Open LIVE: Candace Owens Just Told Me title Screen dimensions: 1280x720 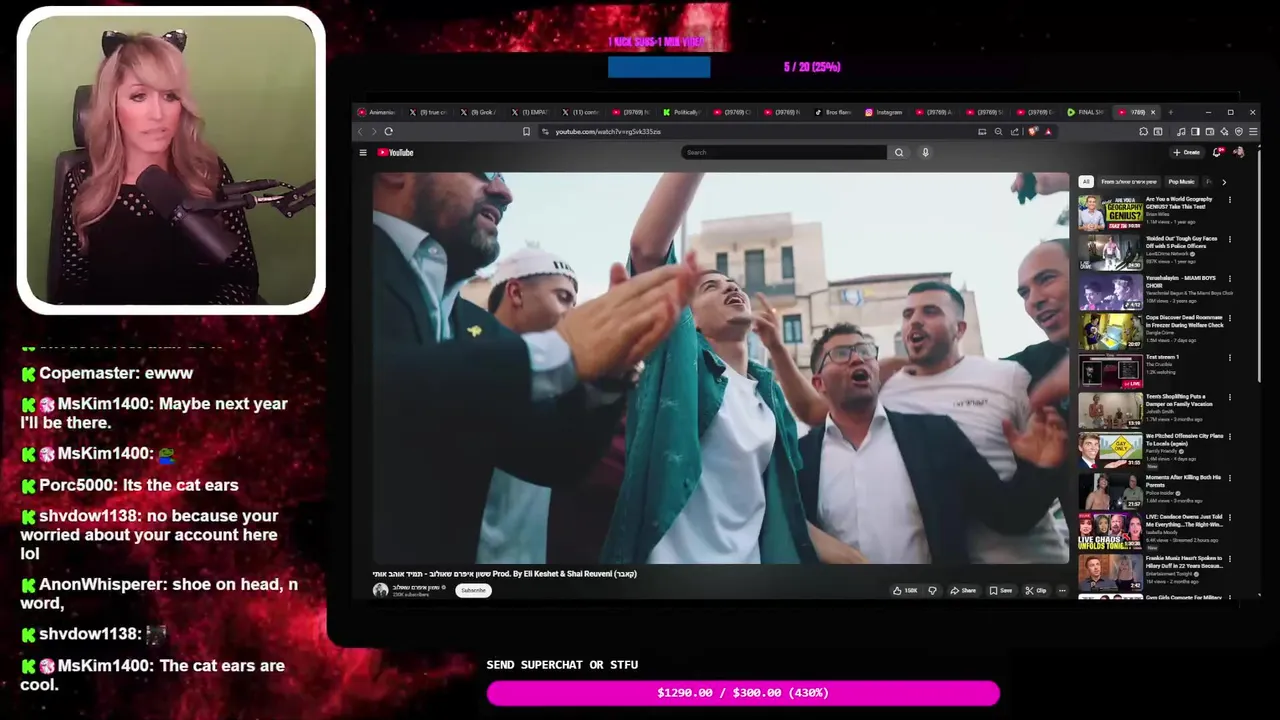pos(1184,522)
